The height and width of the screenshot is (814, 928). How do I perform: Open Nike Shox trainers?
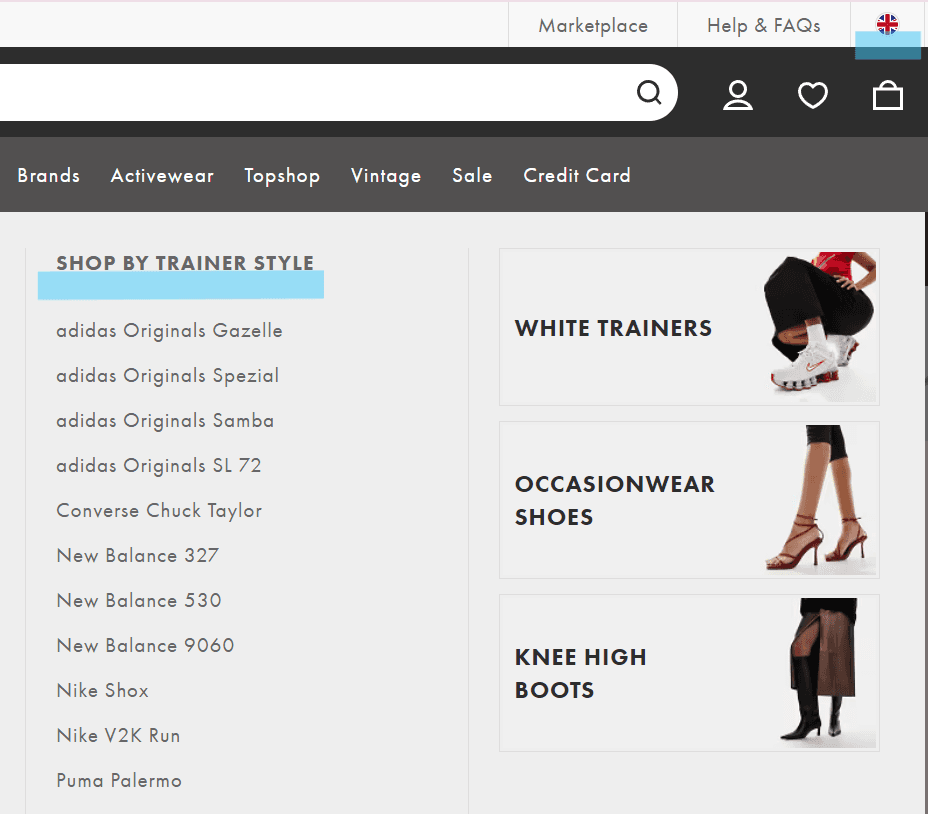pyautogui.click(x=102, y=690)
